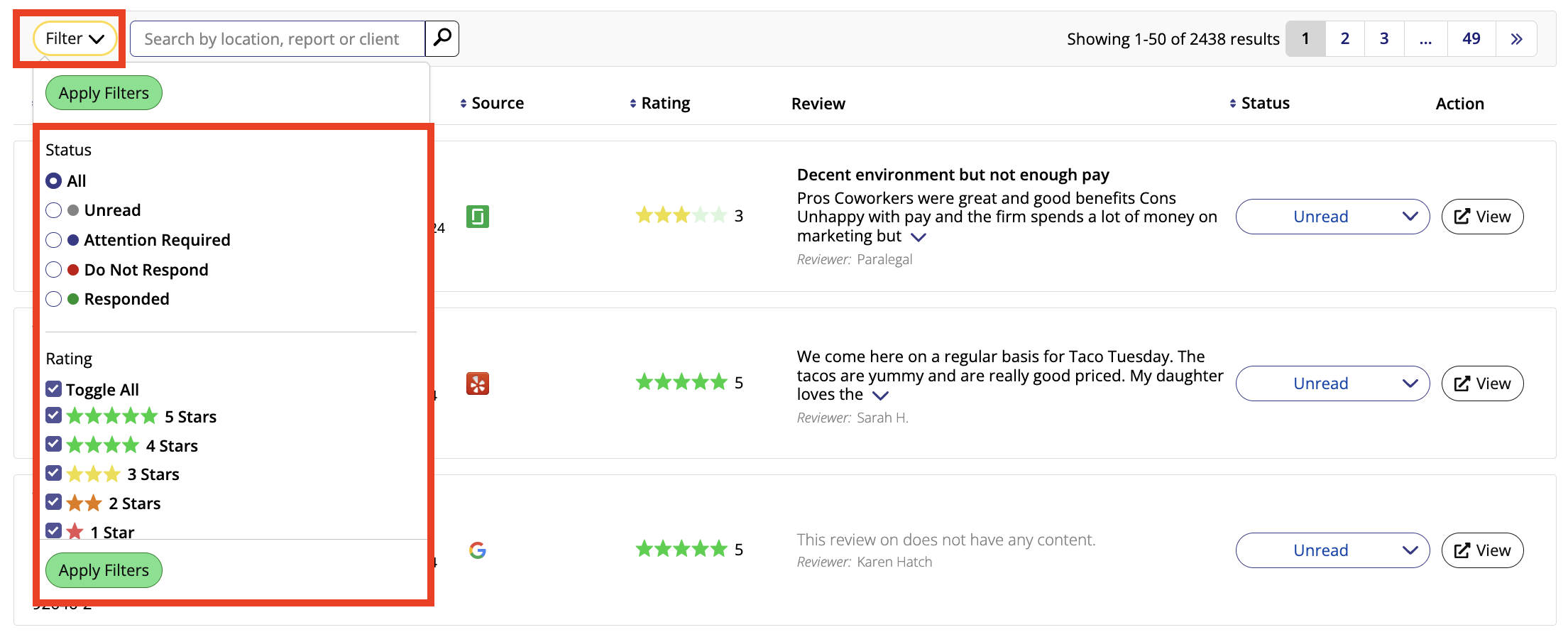Image resolution: width=1568 pixels, height=637 pixels.
Task: Click the Glassdoor source icon
Action: click(x=477, y=216)
